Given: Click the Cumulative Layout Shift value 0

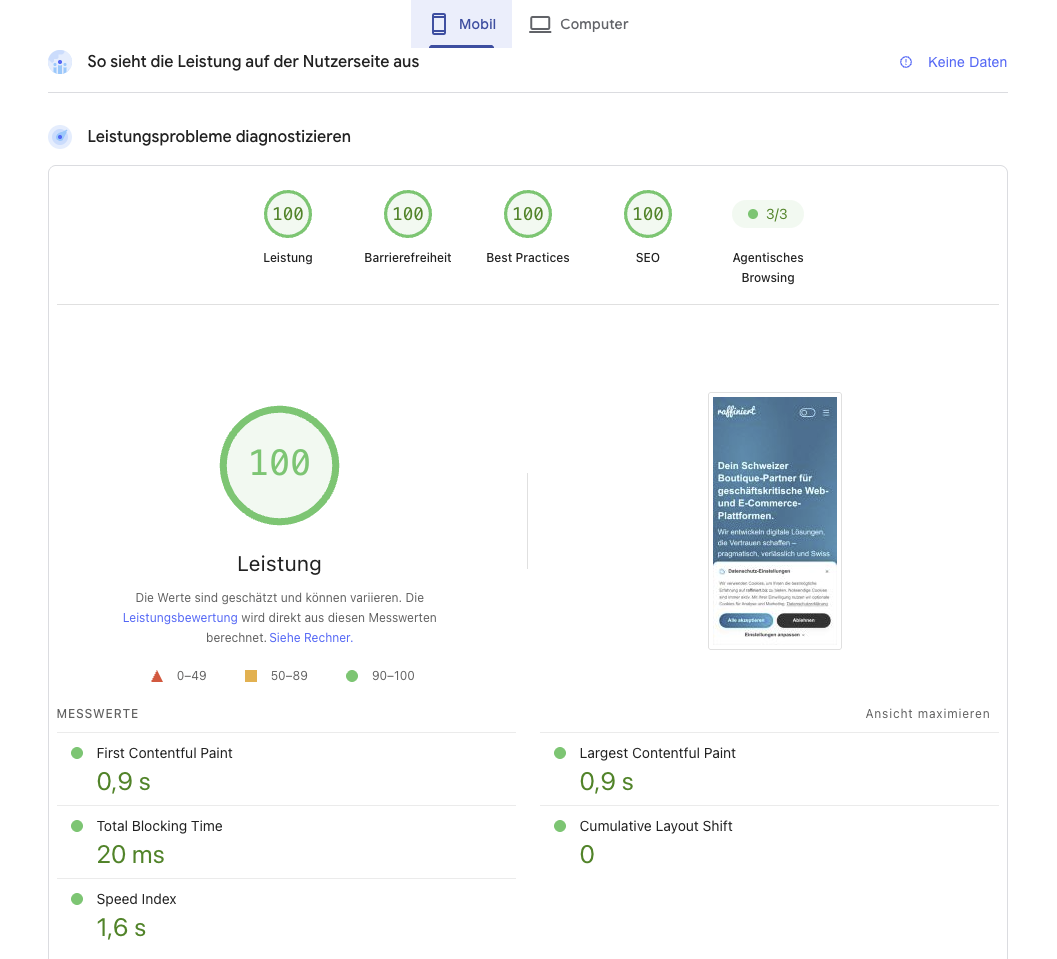Looking at the screenshot, I should [587, 855].
